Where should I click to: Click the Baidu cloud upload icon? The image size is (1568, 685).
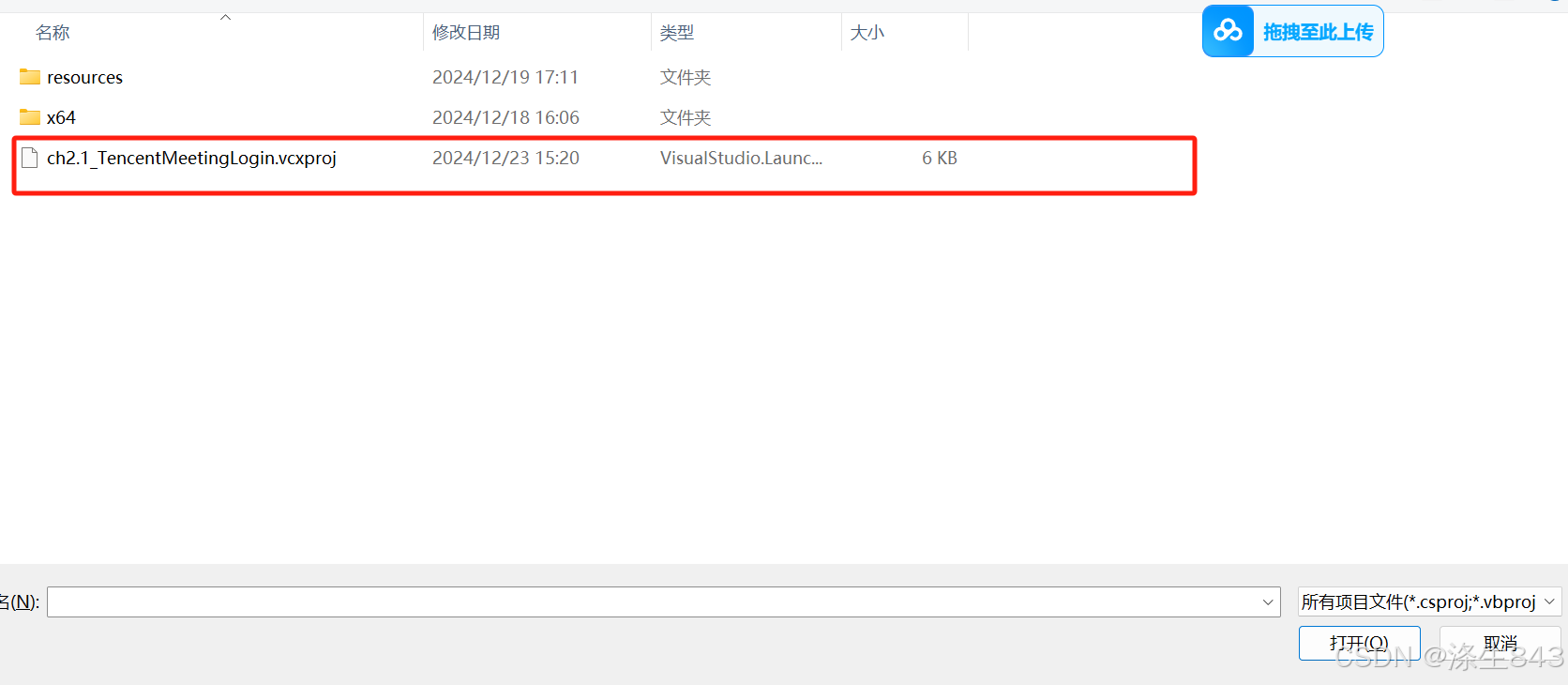coord(1229,31)
